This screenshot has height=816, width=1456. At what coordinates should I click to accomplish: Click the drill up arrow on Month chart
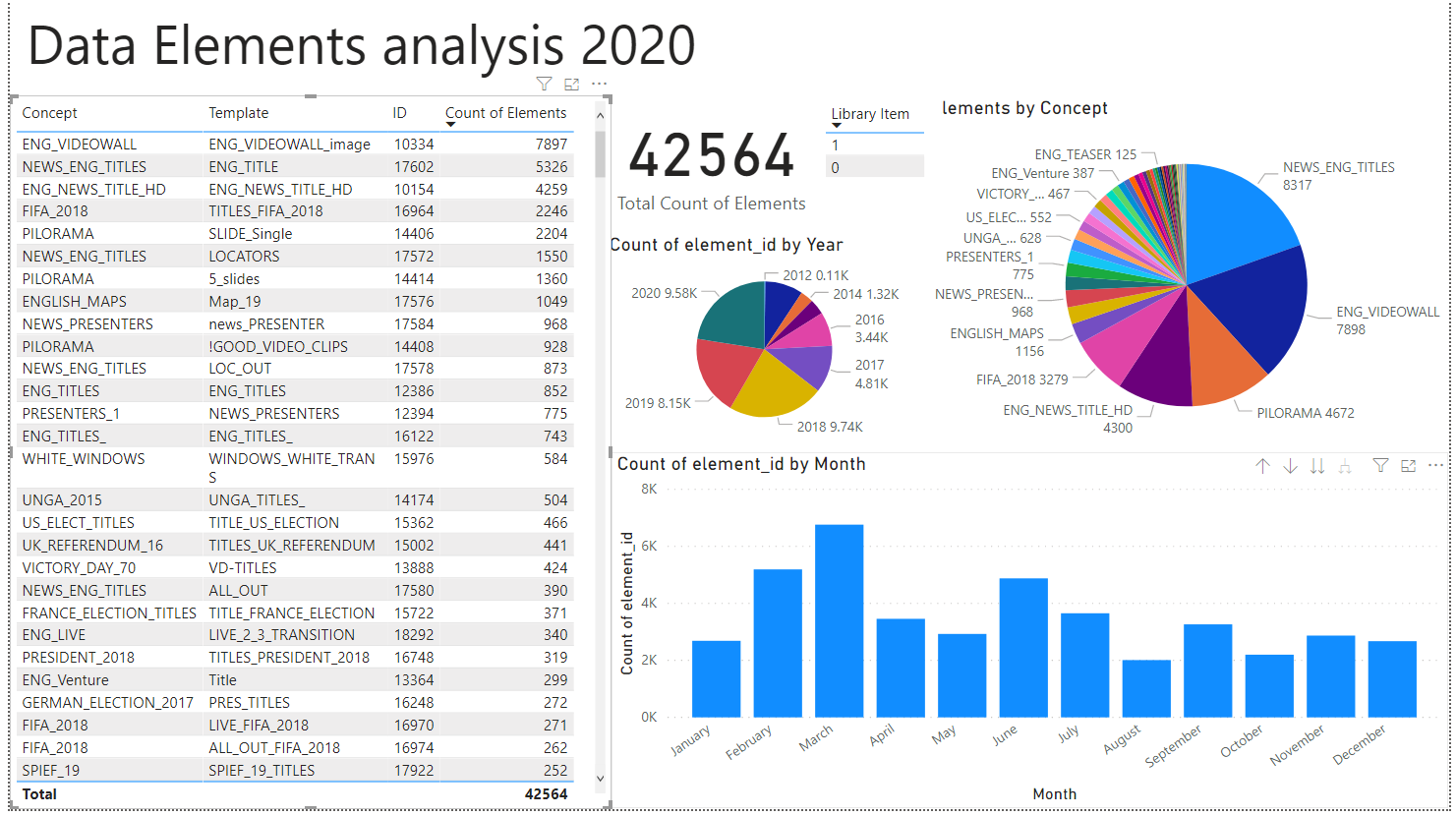click(x=1262, y=466)
